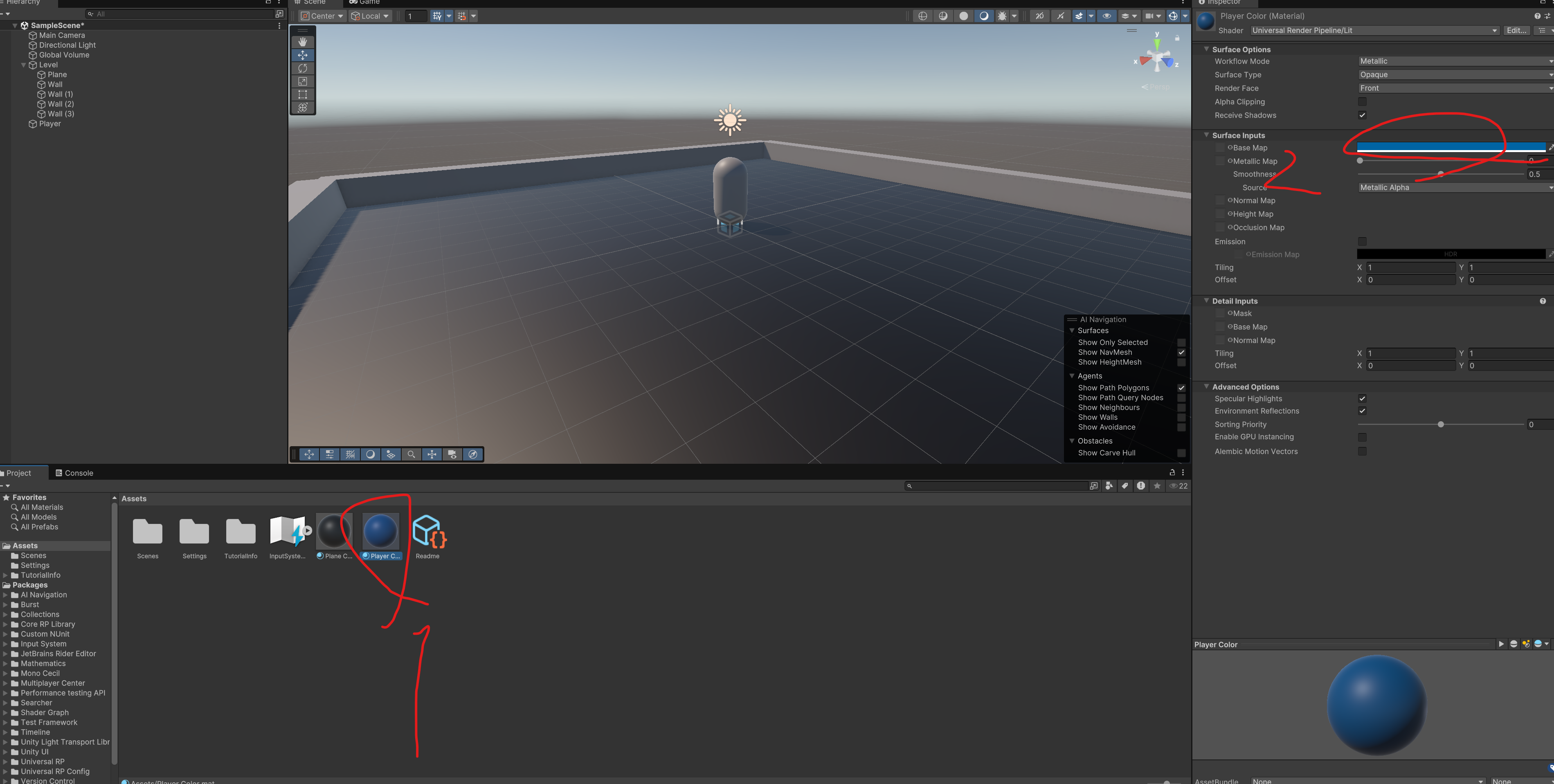
Task: Select the Player Color material thumbnail
Action: [x=381, y=532]
